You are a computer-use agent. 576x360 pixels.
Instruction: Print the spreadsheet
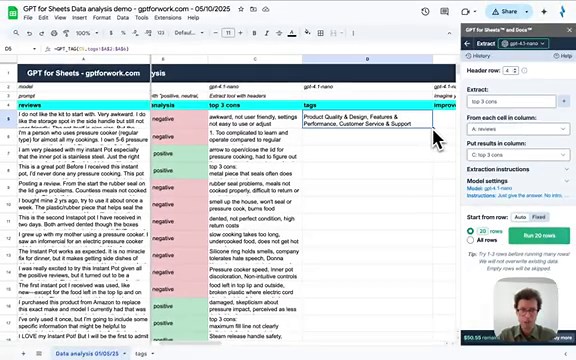(54, 33)
